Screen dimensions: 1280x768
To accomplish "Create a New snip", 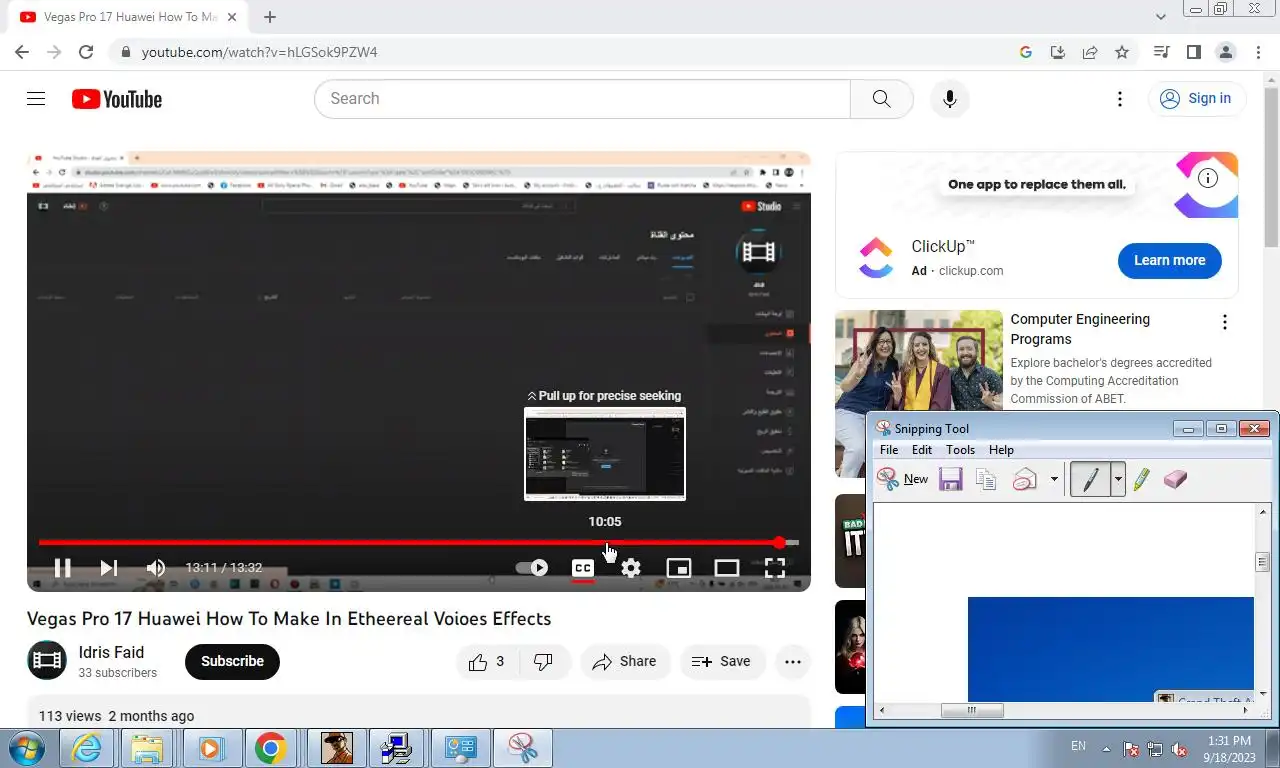I will point(903,479).
